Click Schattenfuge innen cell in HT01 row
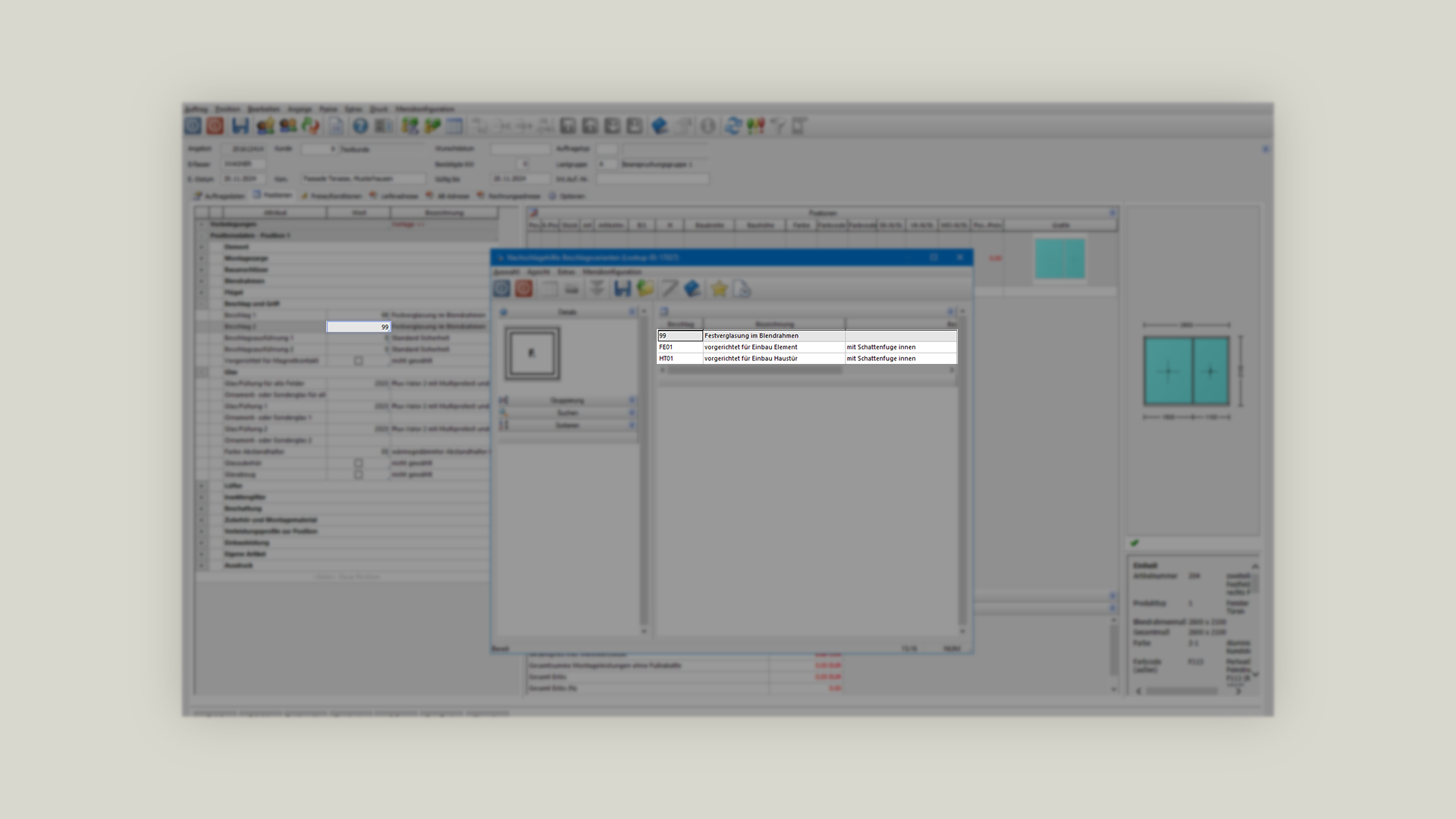 [x=901, y=358]
